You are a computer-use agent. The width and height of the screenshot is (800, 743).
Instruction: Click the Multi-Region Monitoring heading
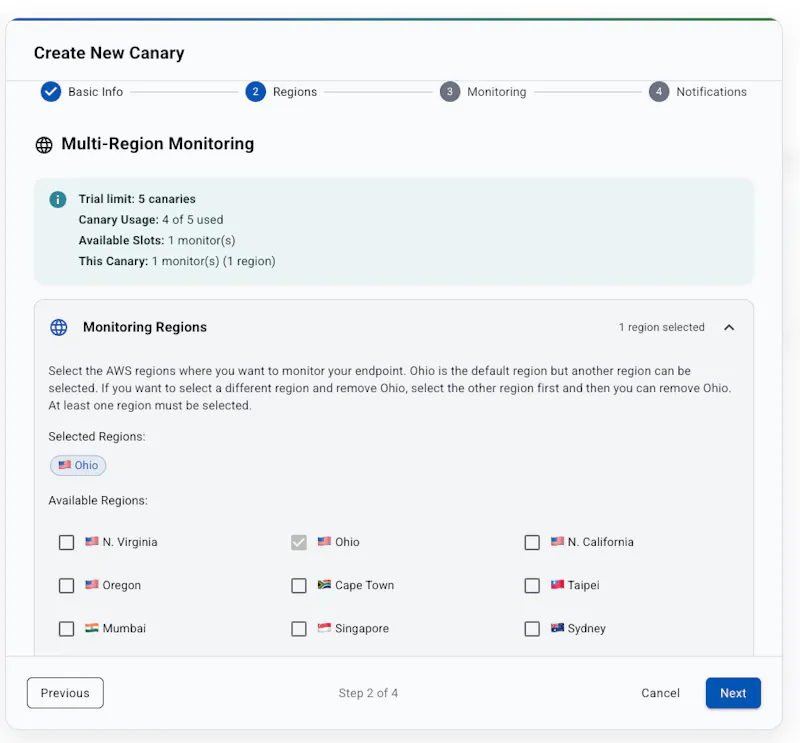tap(158, 144)
